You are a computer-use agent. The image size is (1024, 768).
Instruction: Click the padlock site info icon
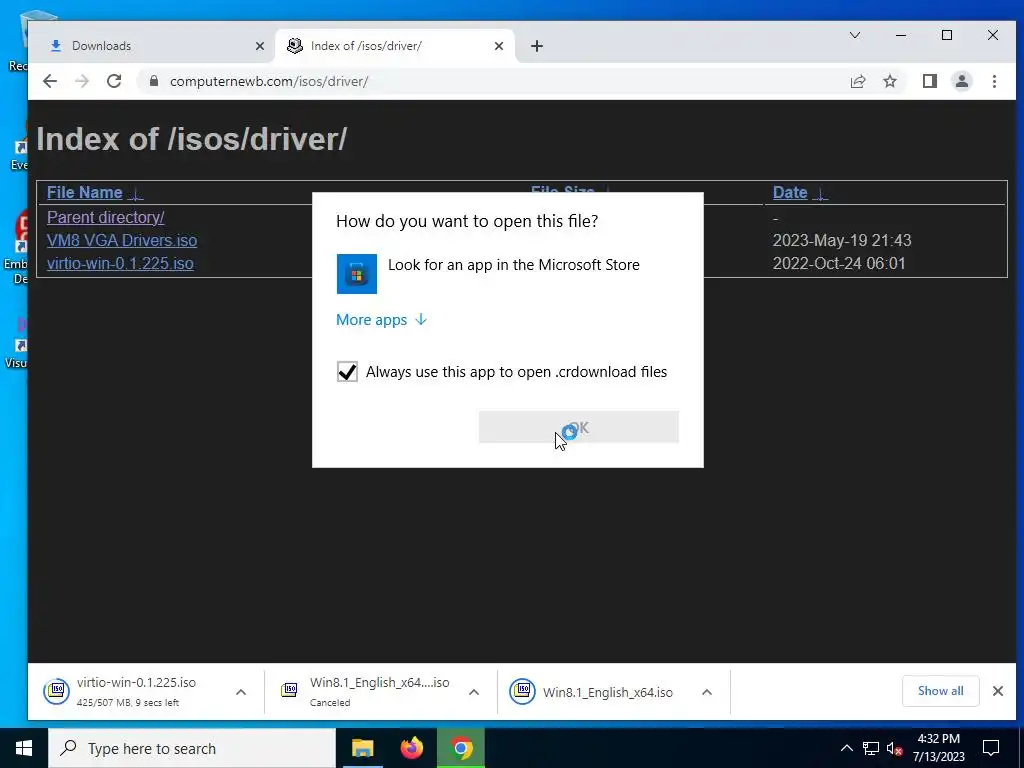(154, 81)
